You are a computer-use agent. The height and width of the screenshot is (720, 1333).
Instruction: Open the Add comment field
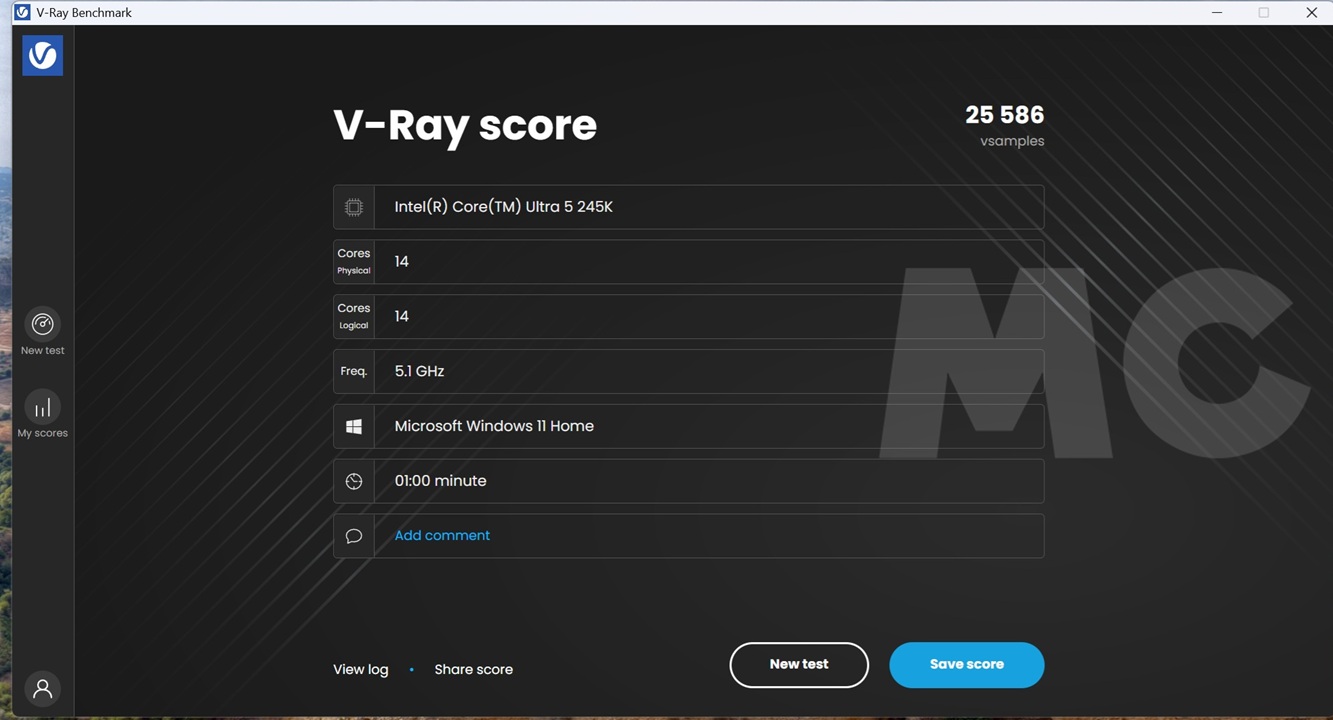(x=441, y=535)
